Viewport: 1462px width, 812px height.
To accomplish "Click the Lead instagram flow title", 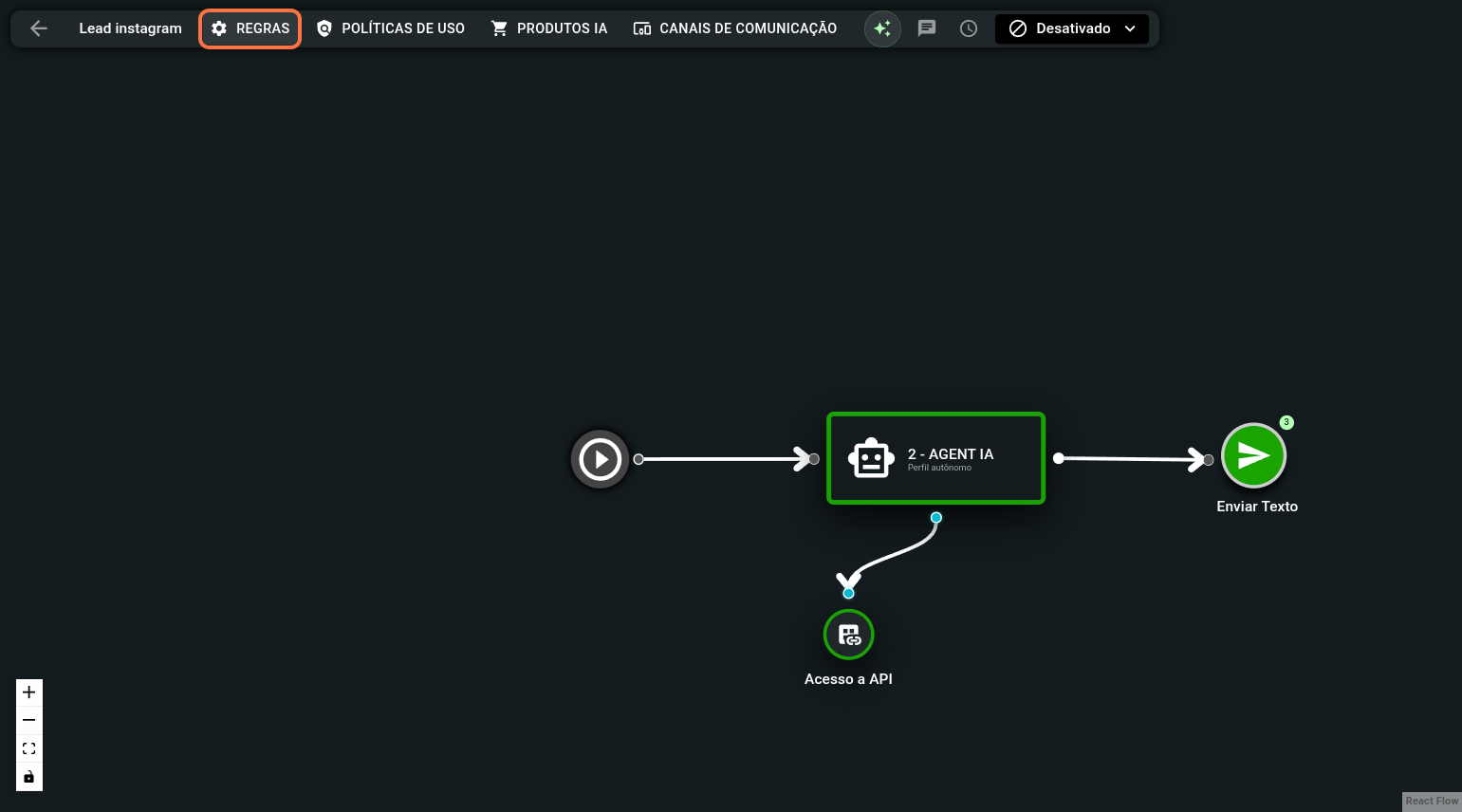I will pyautogui.click(x=130, y=28).
